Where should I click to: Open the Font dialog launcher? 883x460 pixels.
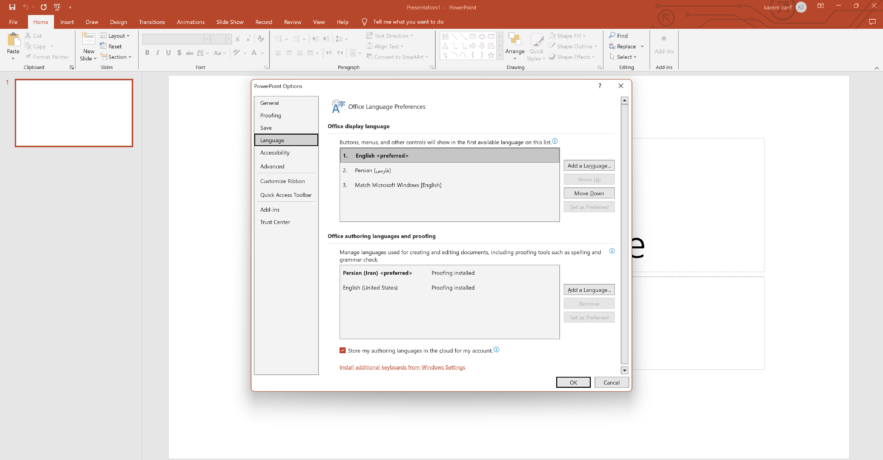click(266, 68)
